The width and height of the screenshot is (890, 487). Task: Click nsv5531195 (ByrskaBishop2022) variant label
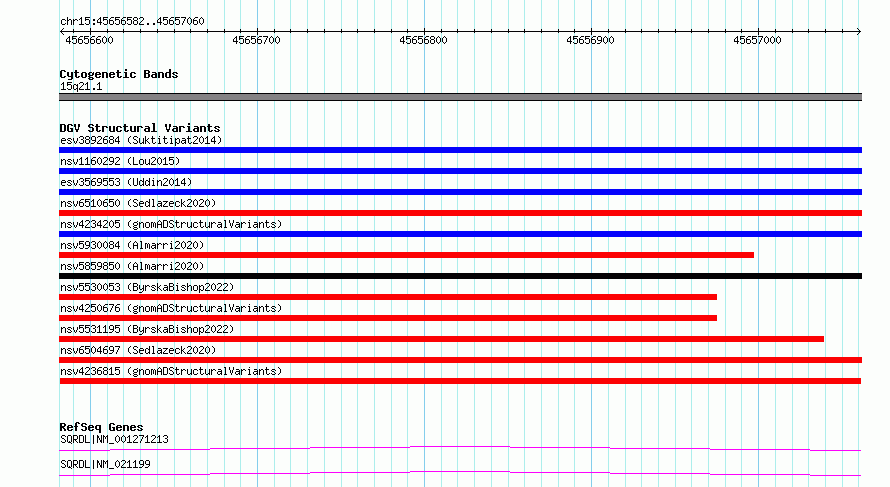[x=147, y=329]
